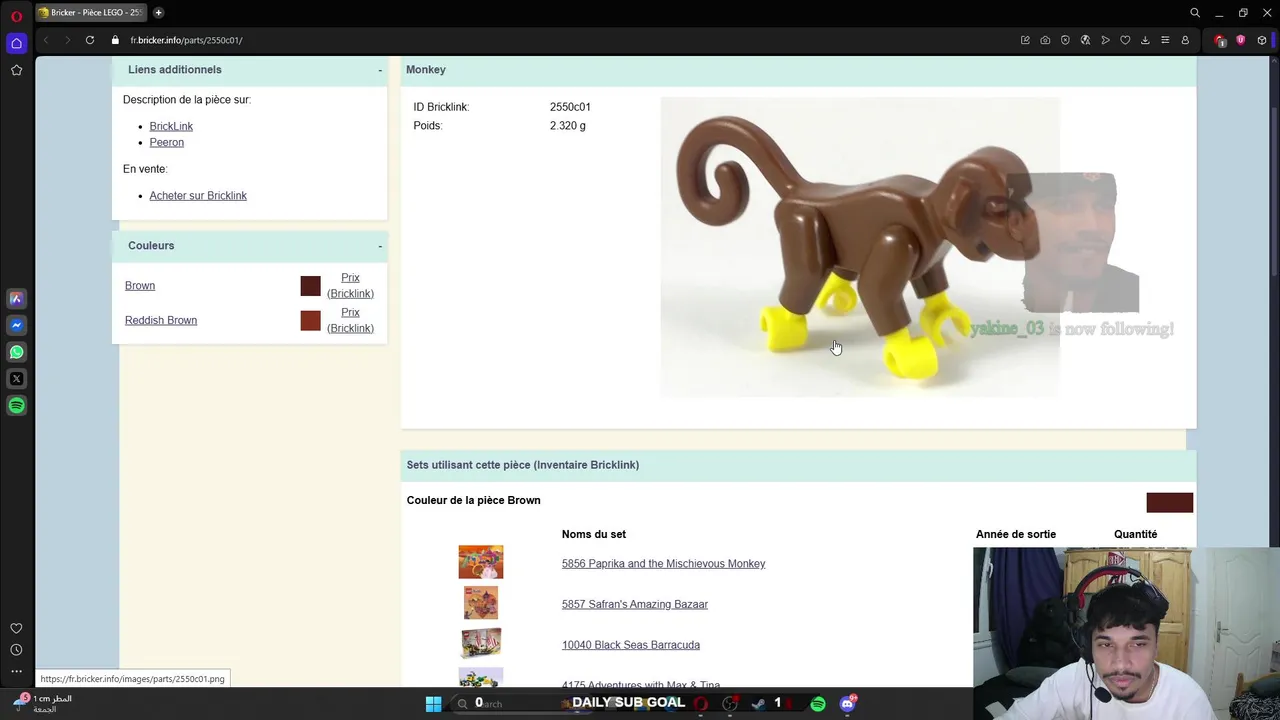Screen dimensions: 1280x720
Task: Switch to the Bricker Pièce LEGO tab
Action: click(x=92, y=13)
